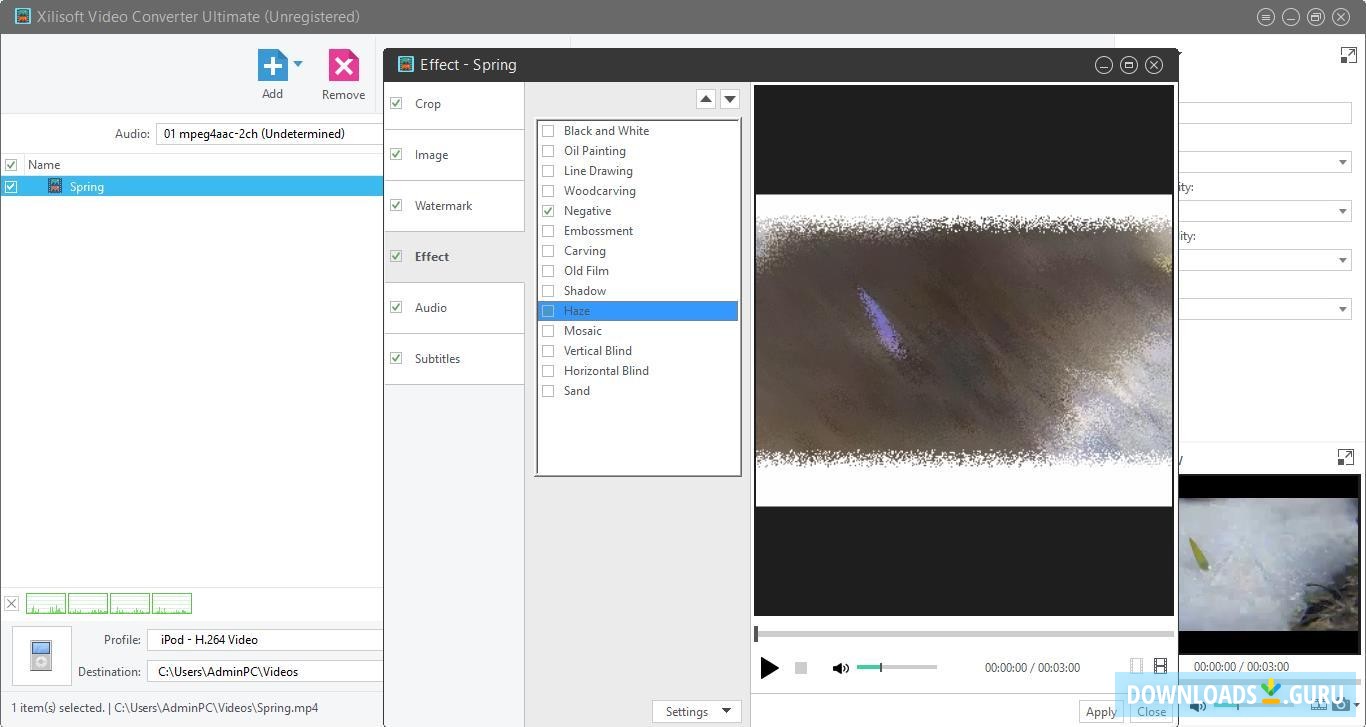This screenshot has width=1366, height=727.
Task: Move effect up with the up arrow
Action: 706,98
